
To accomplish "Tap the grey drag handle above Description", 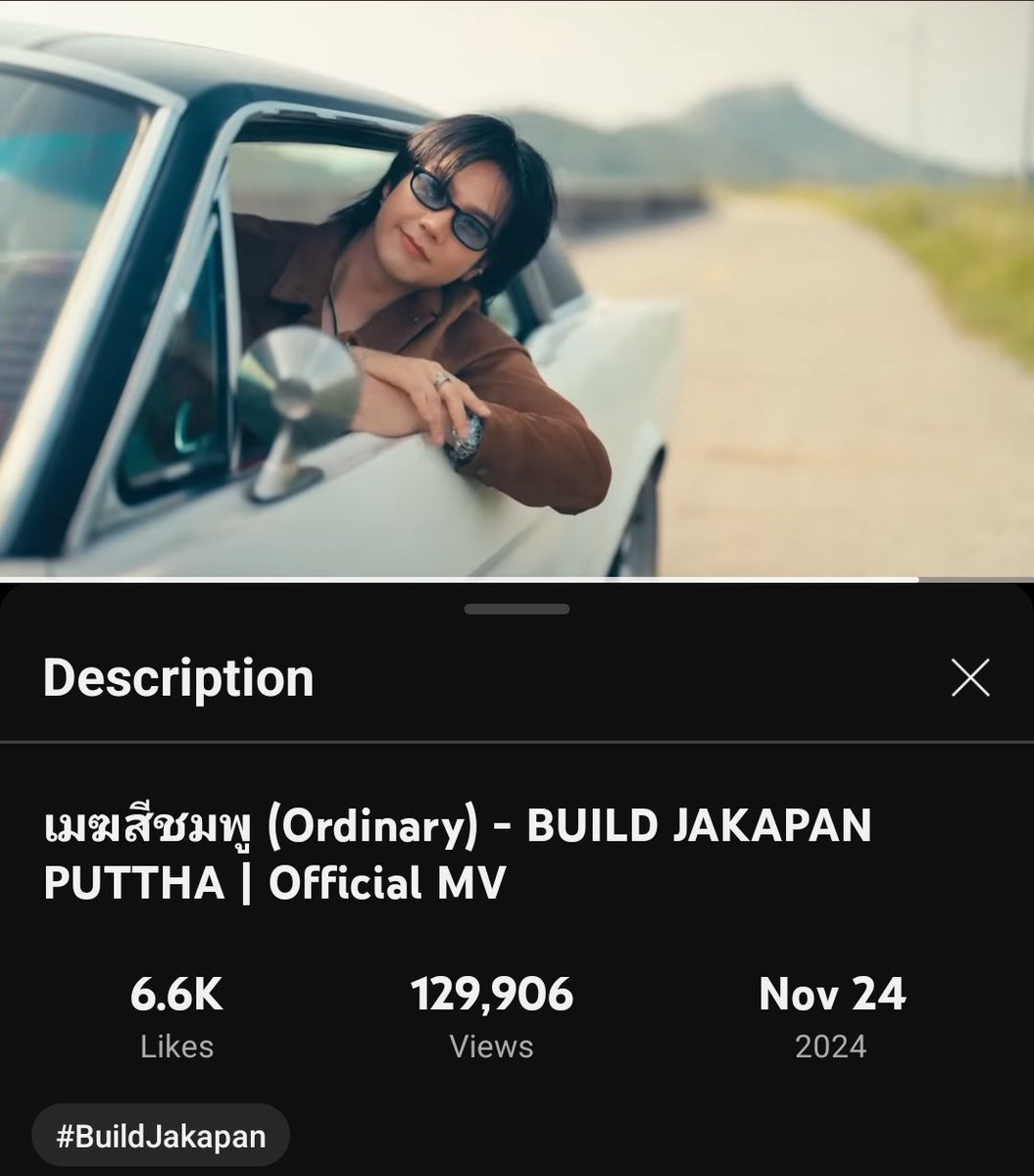I will [517, 609].
